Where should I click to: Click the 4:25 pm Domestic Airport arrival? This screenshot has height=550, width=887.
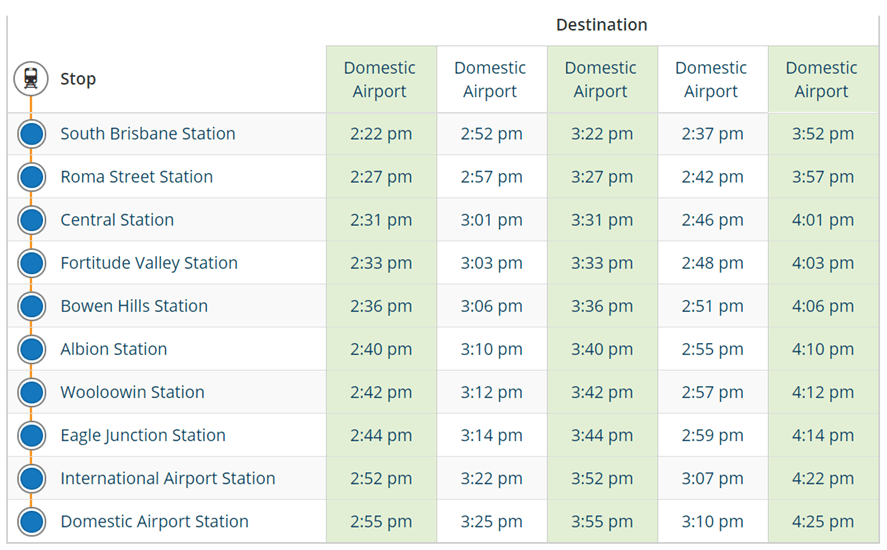point(823,521)
